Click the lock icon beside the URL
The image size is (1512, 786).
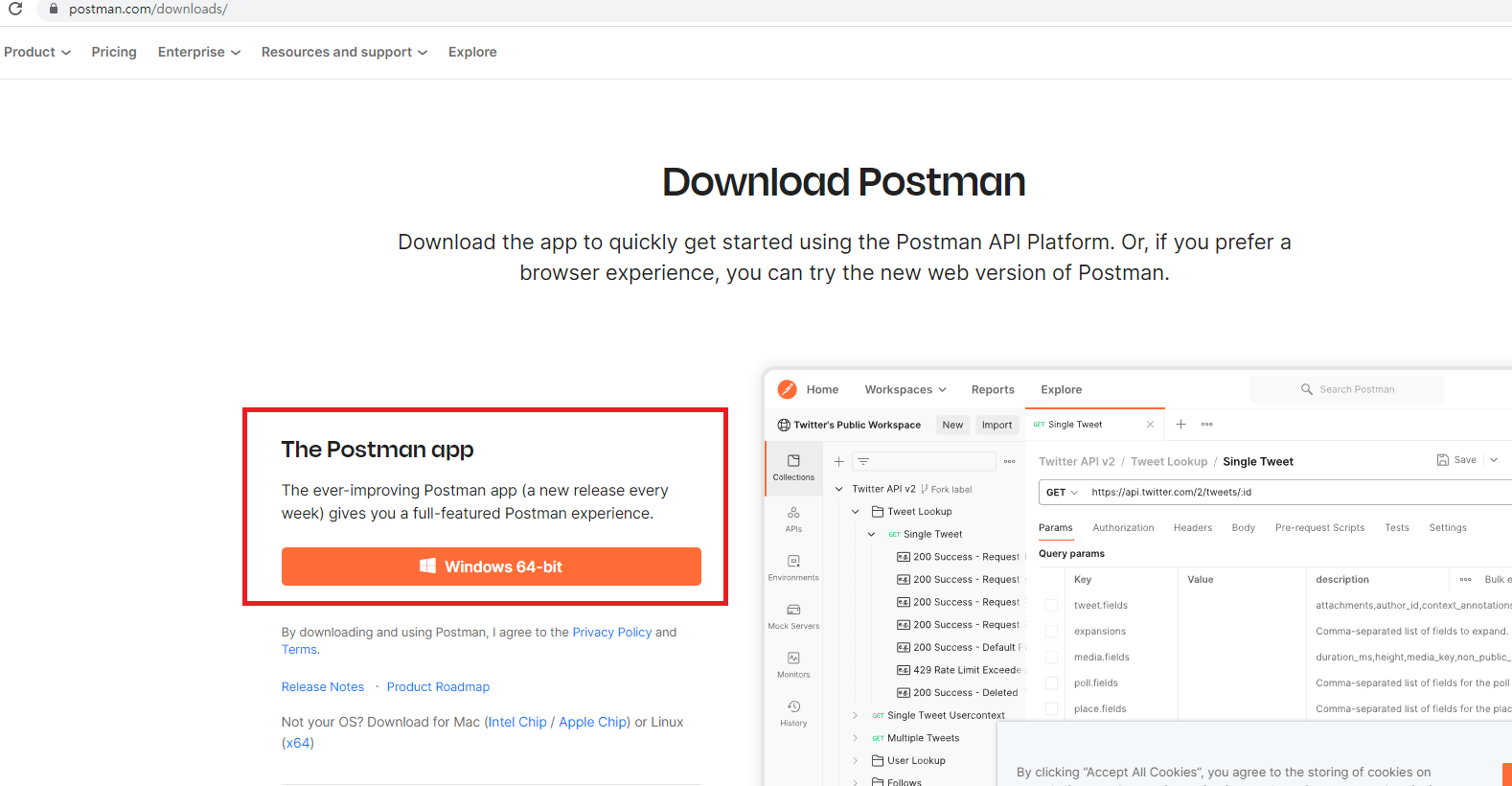54,9
